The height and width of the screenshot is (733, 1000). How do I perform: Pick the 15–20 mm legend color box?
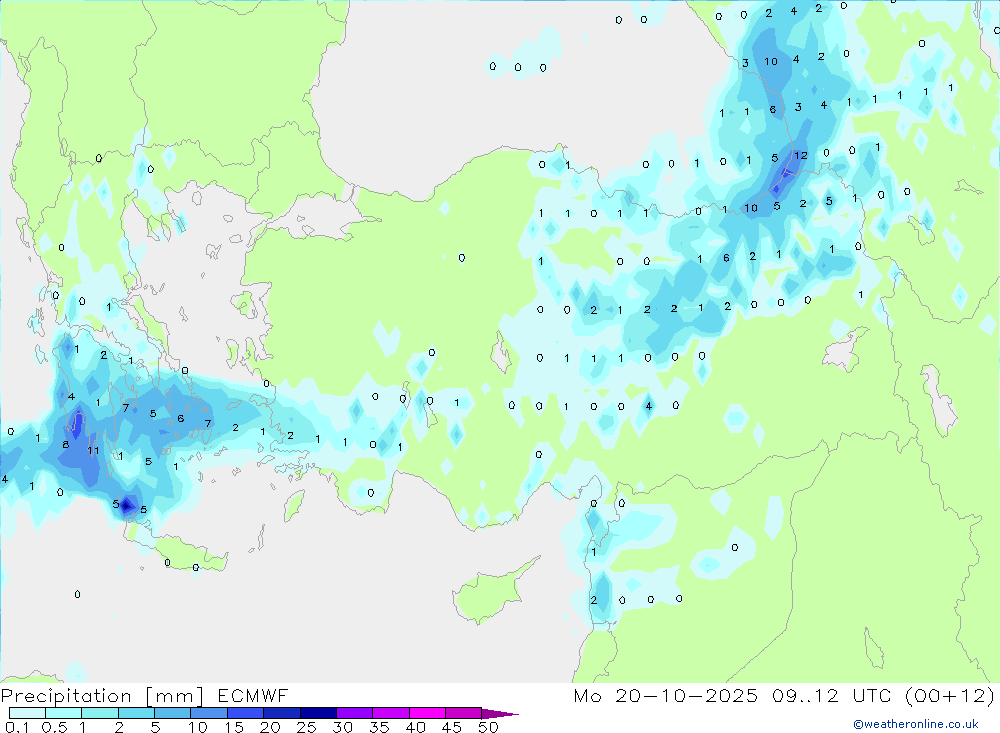click(x=246, y=713)
